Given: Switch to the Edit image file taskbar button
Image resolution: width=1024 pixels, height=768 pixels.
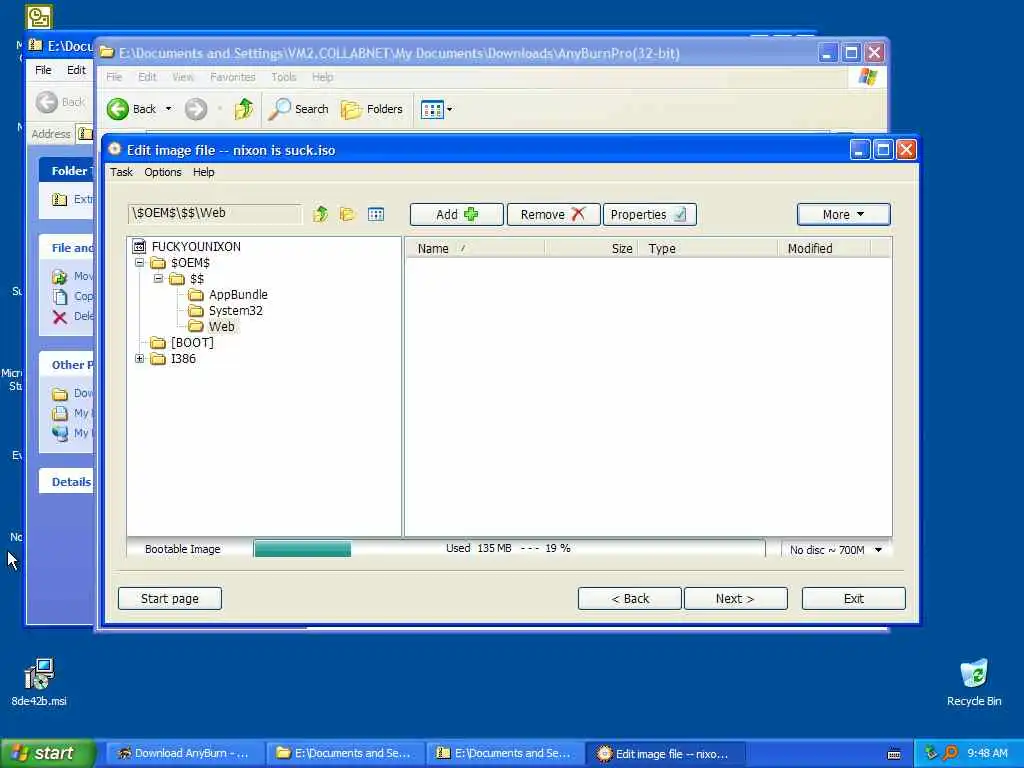Looking at the screenshot, I should [x=665, y=754].
